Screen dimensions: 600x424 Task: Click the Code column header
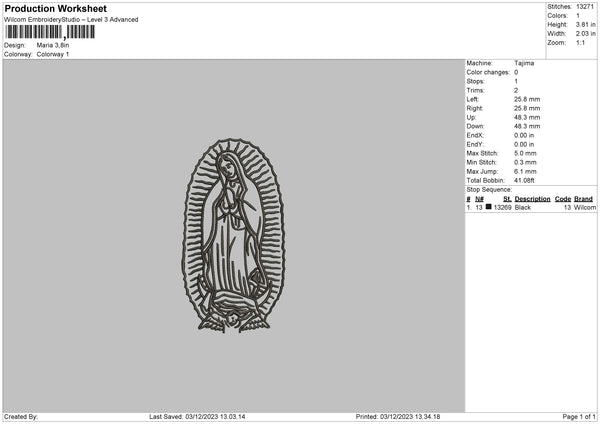pyautogui.click(x=563, y=199)
